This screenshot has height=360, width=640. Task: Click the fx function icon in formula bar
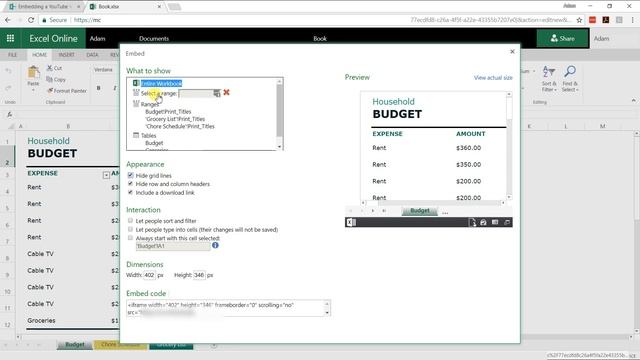(x=9, y=115)
